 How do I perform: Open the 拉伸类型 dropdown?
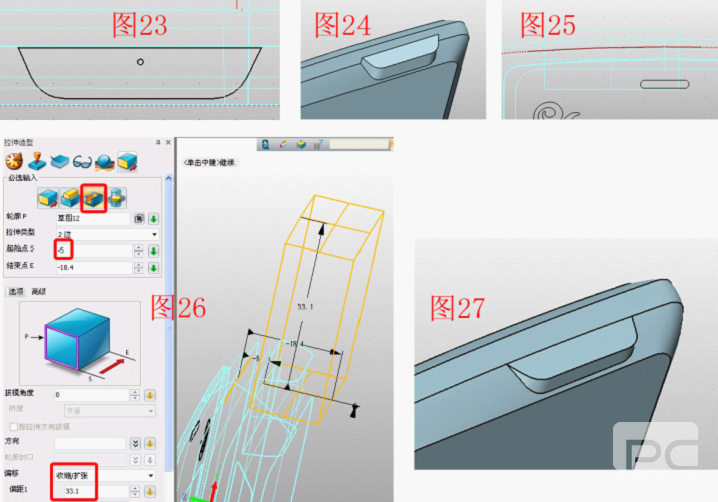pyautogui.click(x=154, y=233)
